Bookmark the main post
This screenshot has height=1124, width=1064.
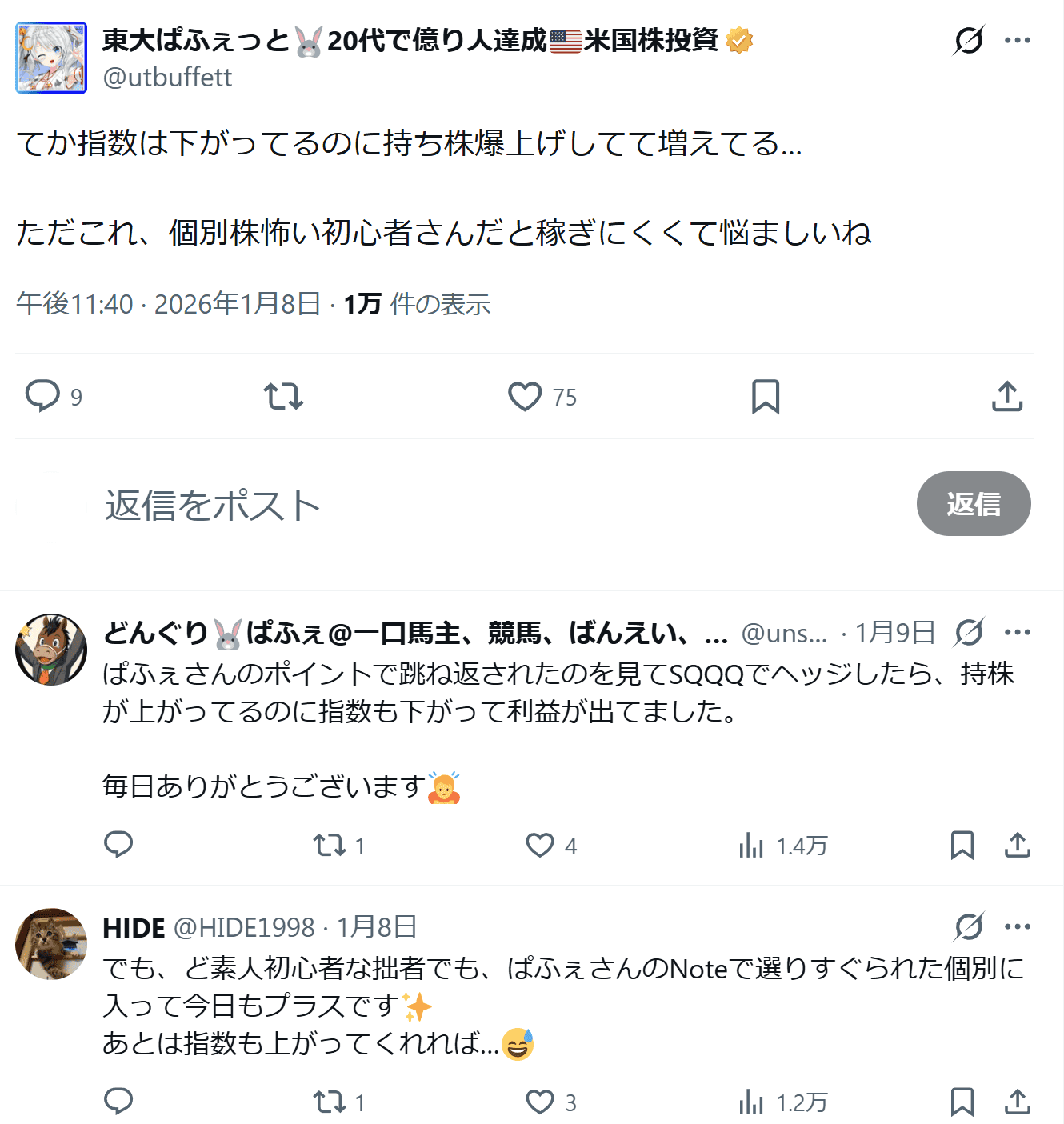766,396
